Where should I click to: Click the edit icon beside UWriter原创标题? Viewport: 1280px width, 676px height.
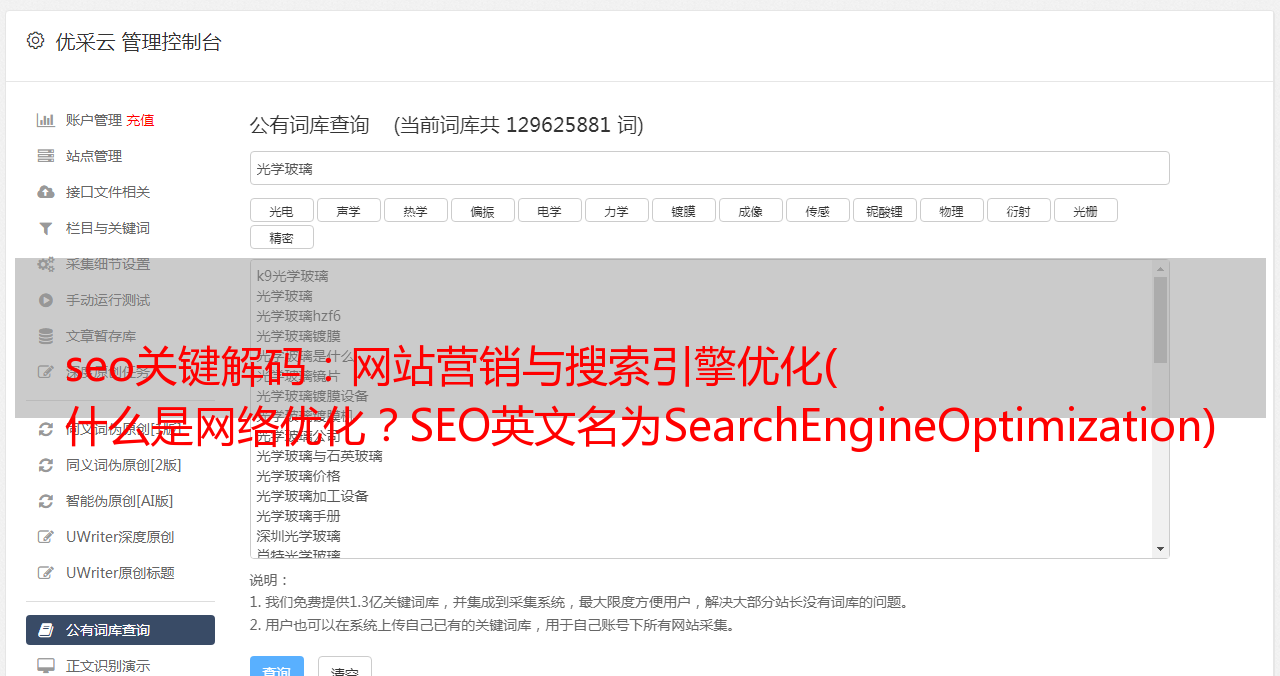pyautogui.click(x=46, y=573)
